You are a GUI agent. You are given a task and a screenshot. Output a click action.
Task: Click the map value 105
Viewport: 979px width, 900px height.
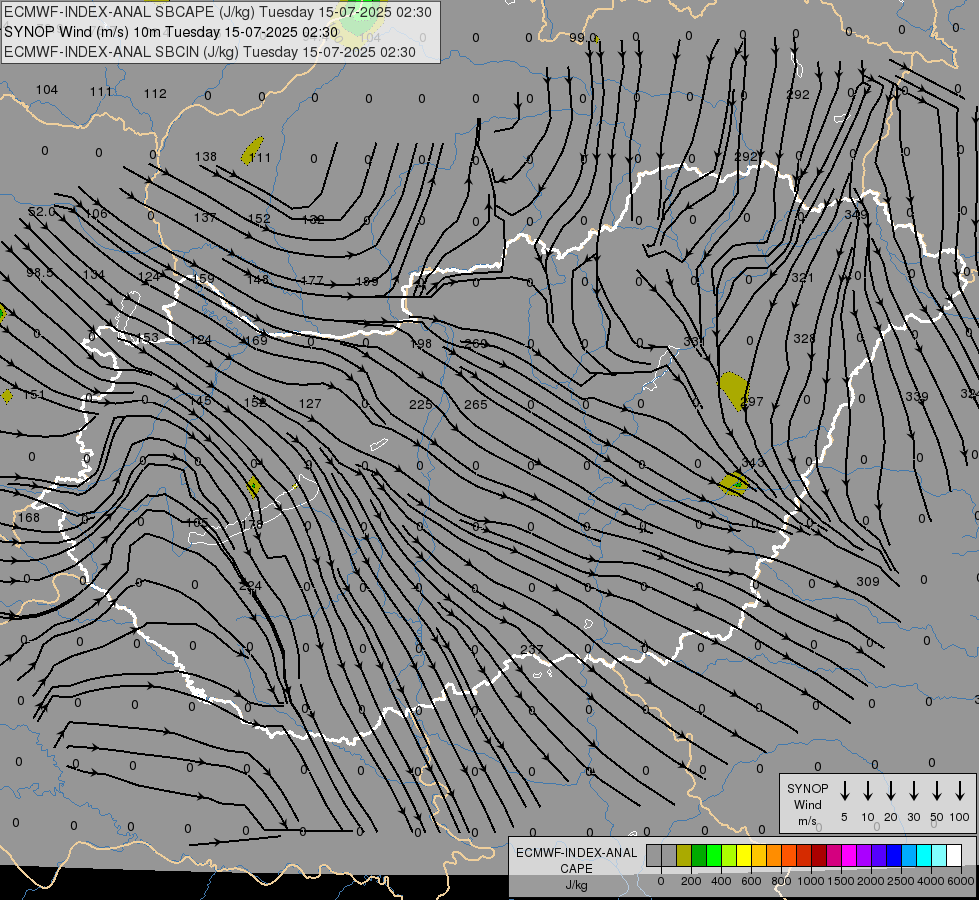[x=197, y=522]
